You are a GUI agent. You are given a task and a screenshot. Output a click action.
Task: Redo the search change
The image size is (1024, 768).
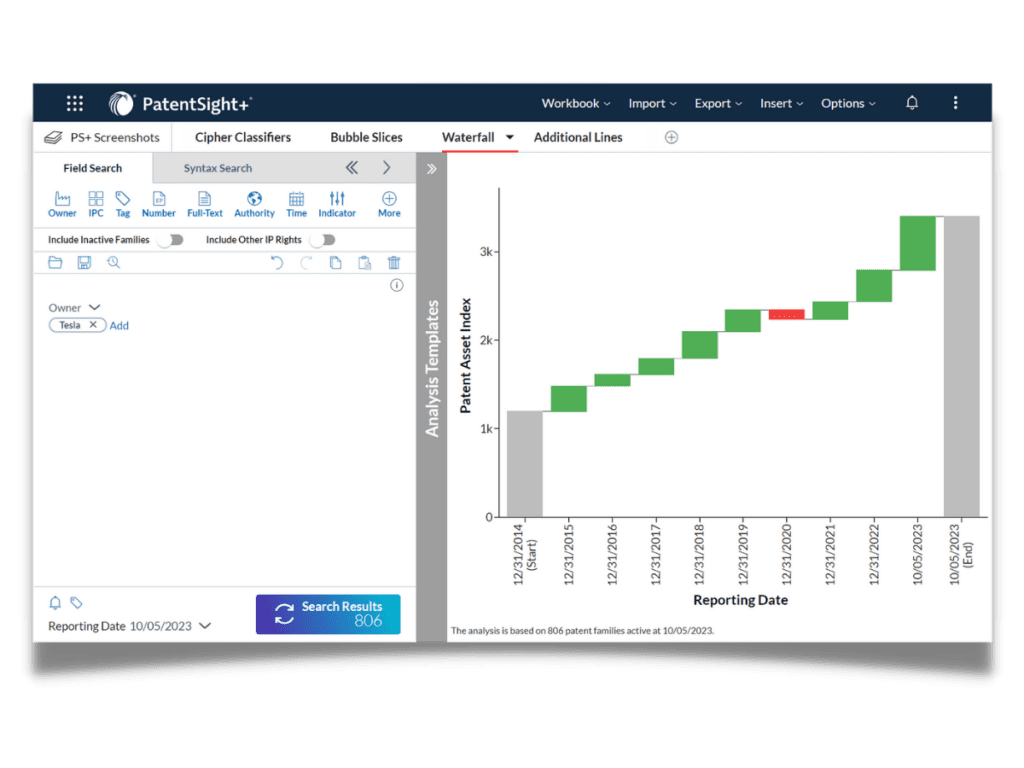click(x=306, y=263)
